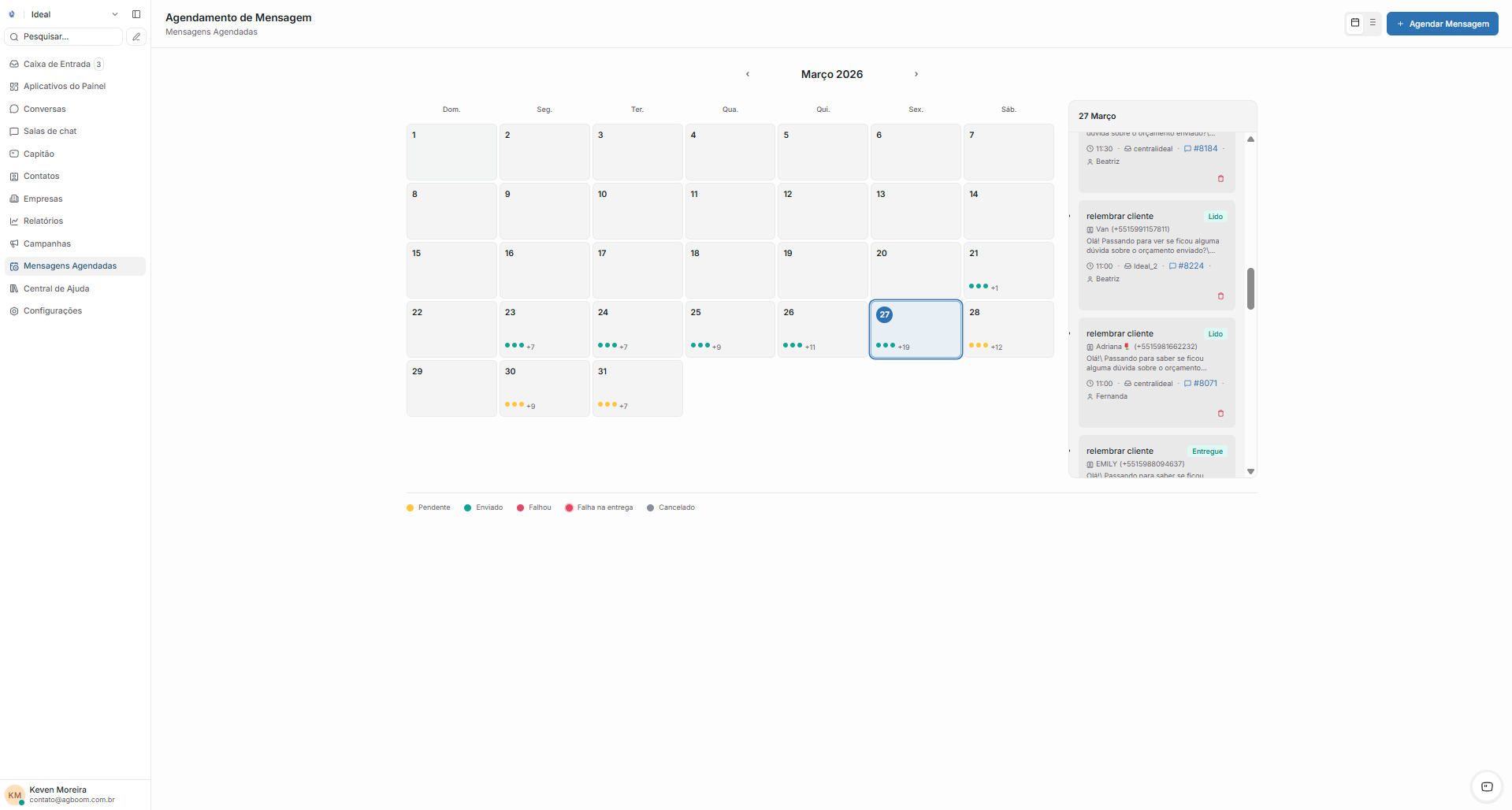Open the Campanhas section
Image resolution: width=1512 pixels, height=810 pixels.
[x=48, y=243]
